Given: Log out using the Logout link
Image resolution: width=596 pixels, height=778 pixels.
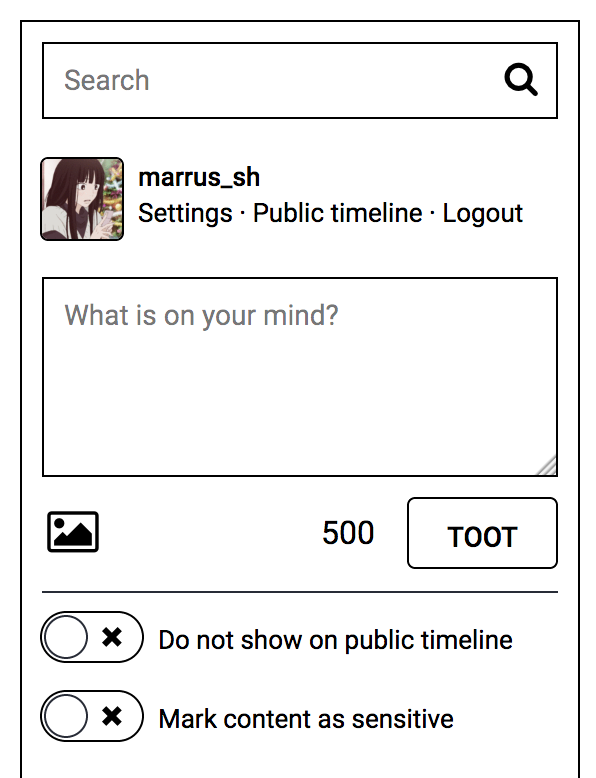Looking at the screenshot, I should coord(482,213).
